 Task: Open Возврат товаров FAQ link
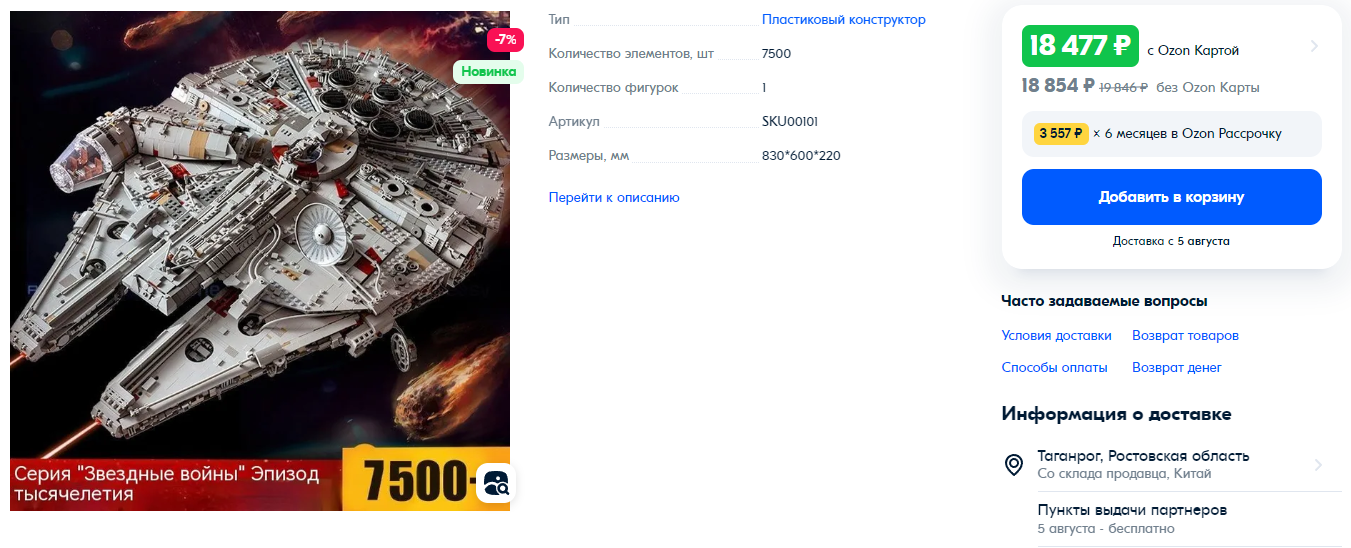(1185, 335)
